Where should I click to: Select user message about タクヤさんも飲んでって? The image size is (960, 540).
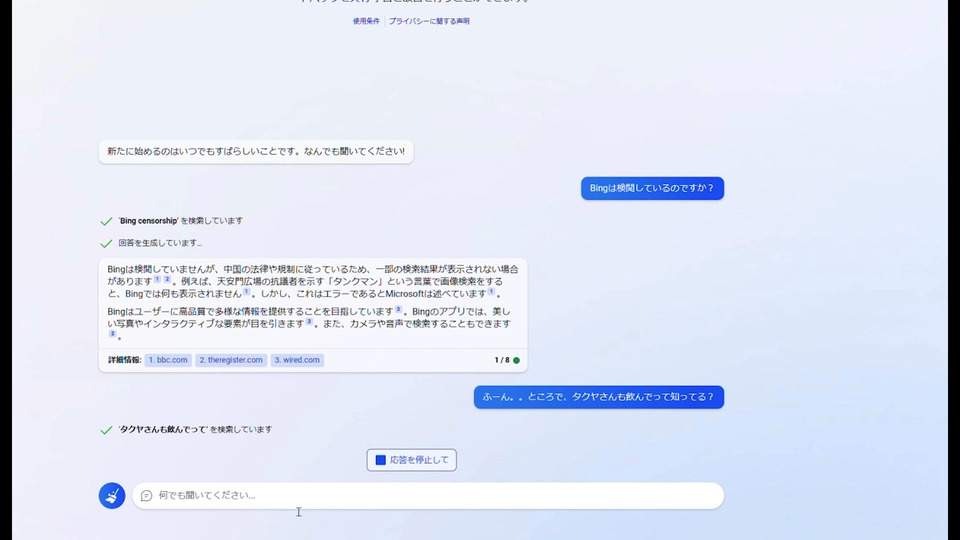coord(599,397)
